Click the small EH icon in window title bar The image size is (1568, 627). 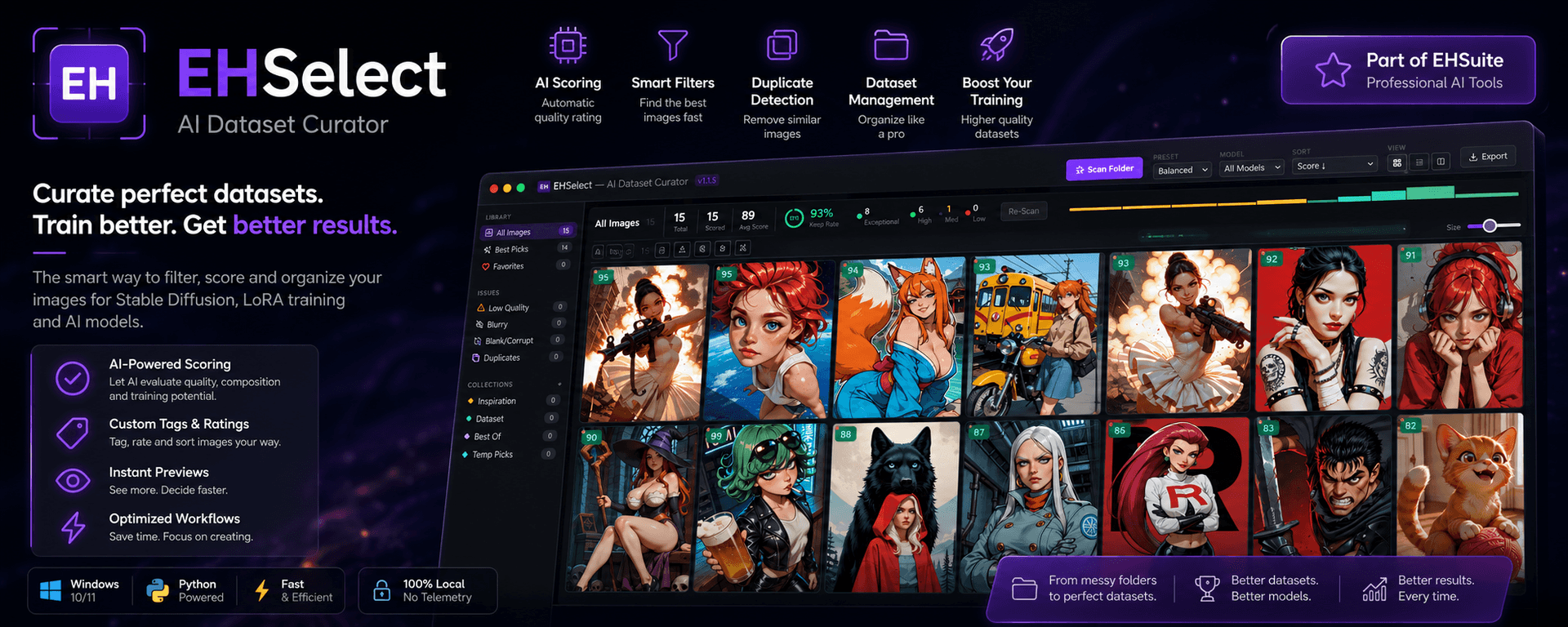pos(544,187)
